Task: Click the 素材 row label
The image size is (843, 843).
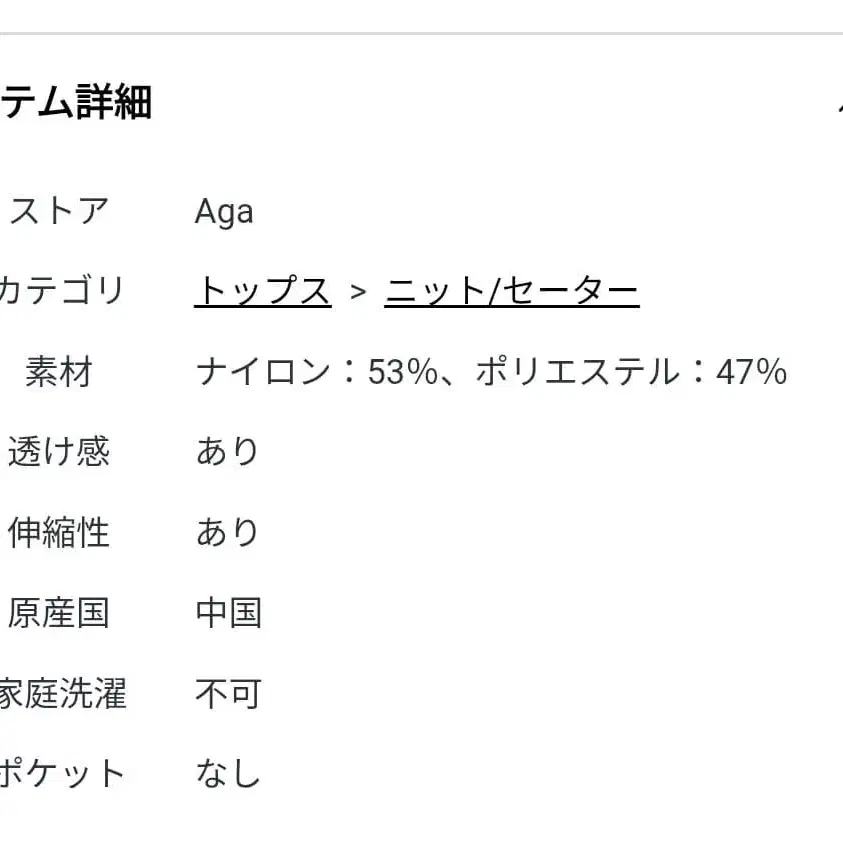Action: click(62, 371)
